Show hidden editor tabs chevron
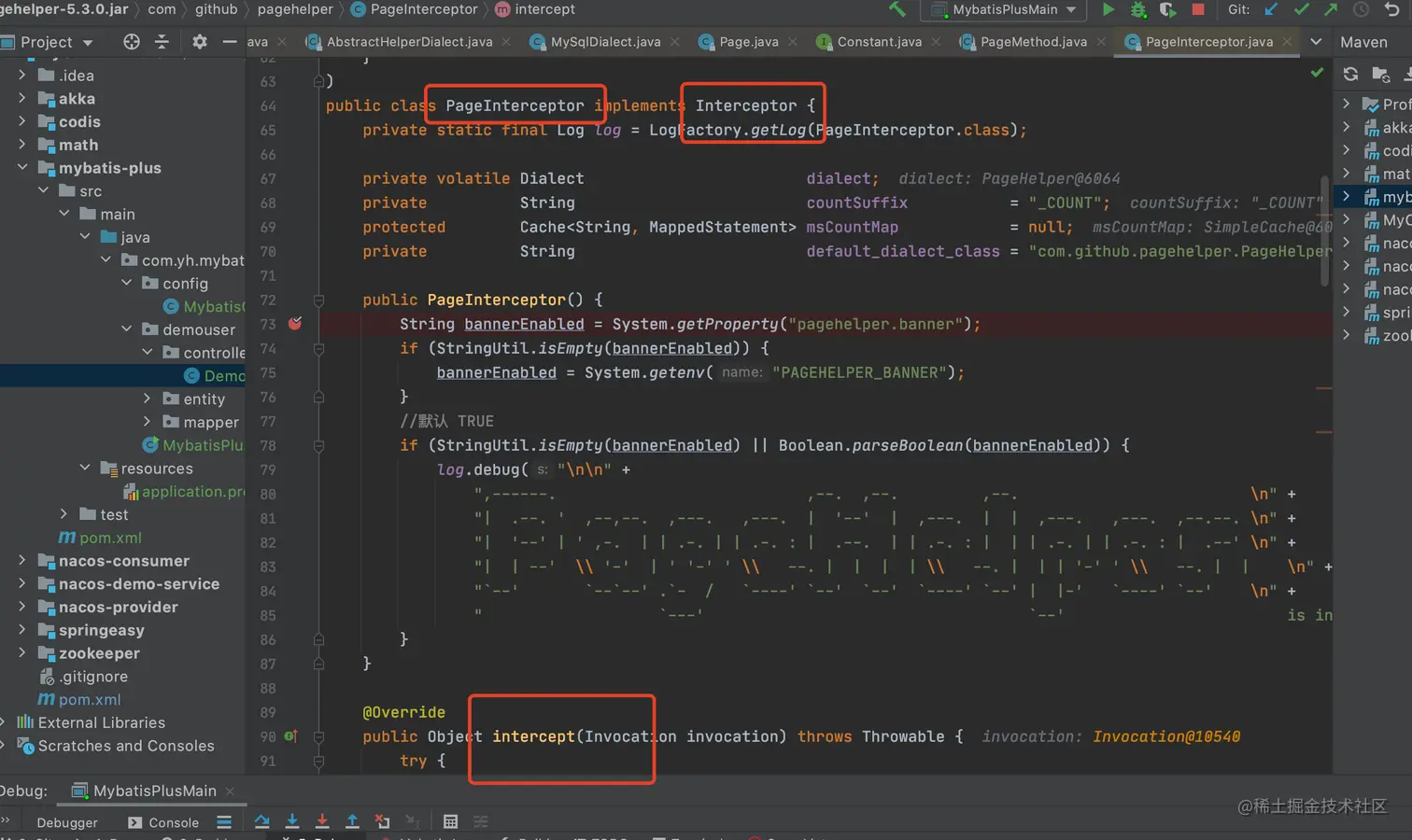The width and height of the screenshot is (1412, 840). point(1316,42)
